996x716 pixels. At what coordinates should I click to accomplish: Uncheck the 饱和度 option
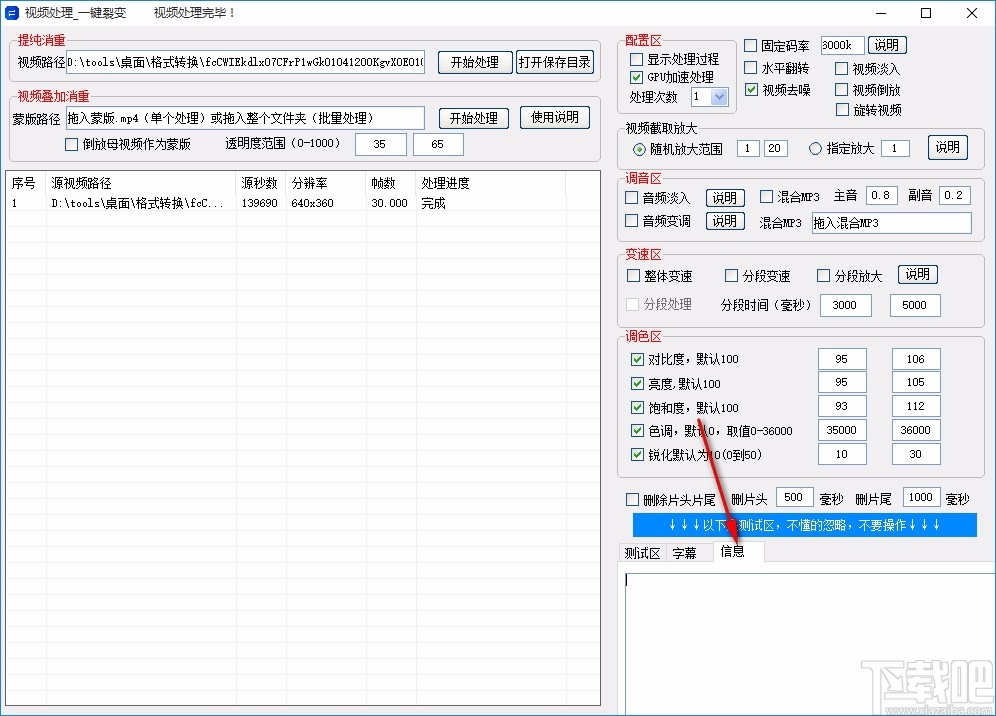coord(637,407)
